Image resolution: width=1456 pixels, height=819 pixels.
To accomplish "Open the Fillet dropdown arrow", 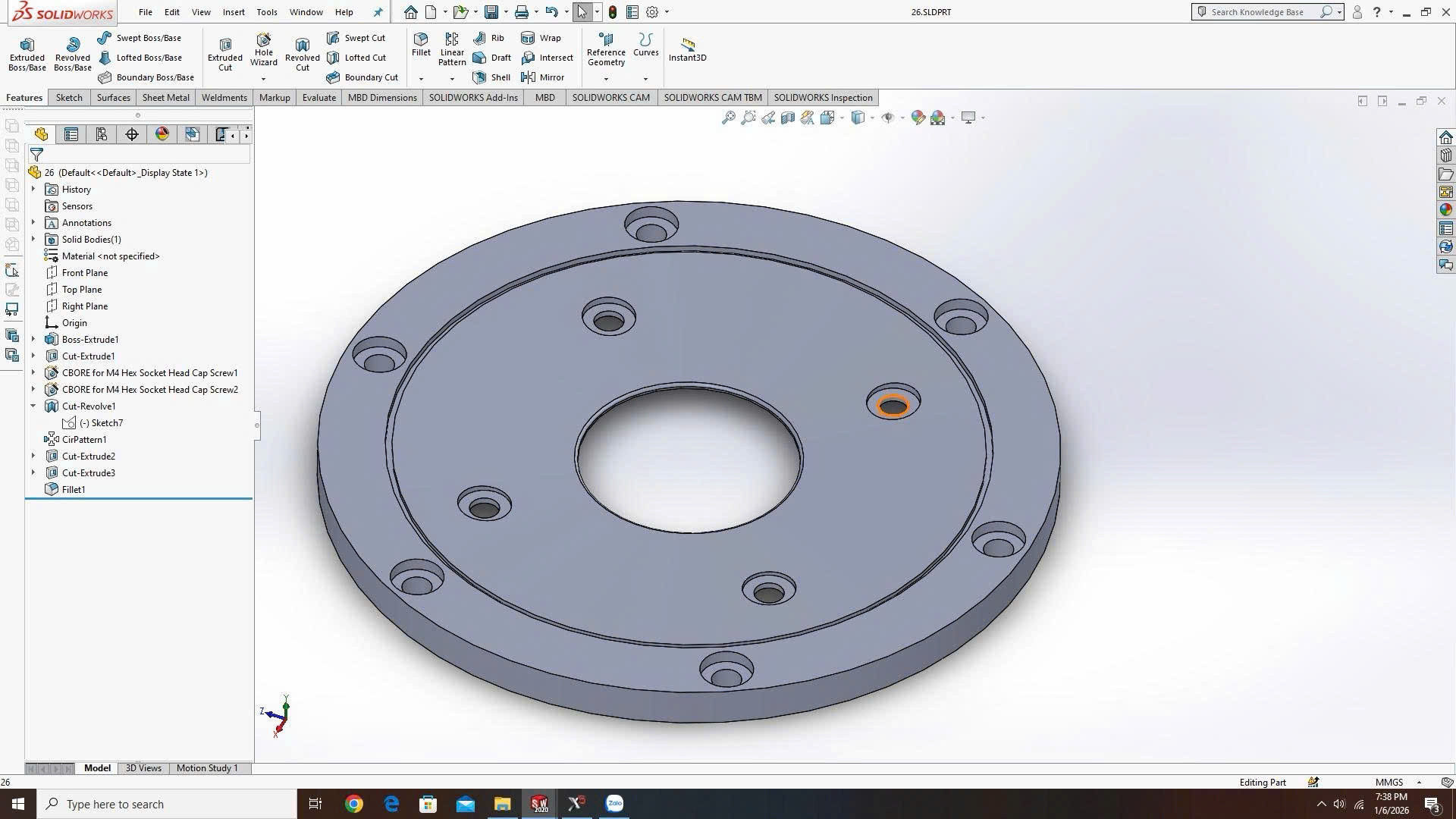I will click(421, 79).
